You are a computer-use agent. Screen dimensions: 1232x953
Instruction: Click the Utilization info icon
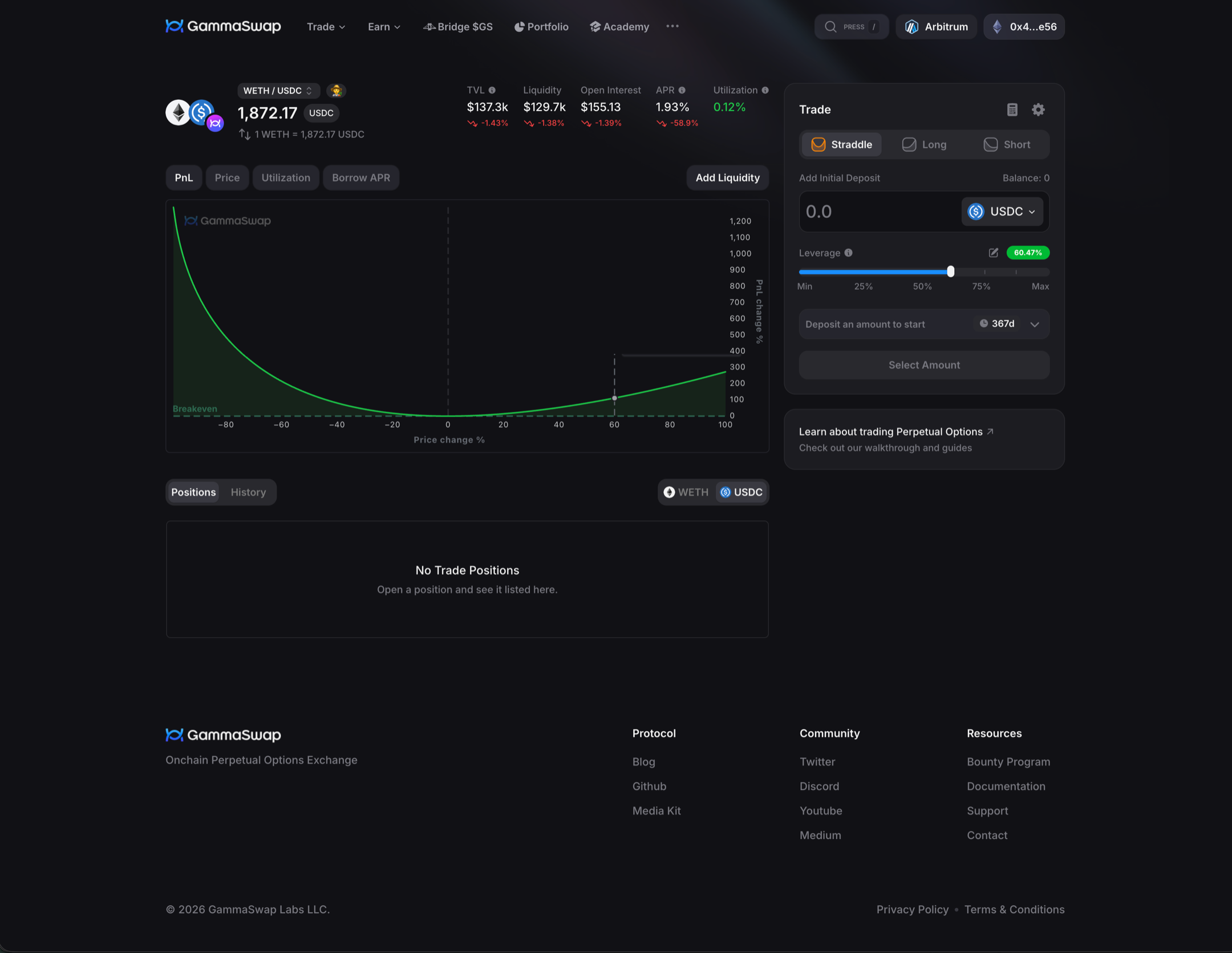(765, 90)
